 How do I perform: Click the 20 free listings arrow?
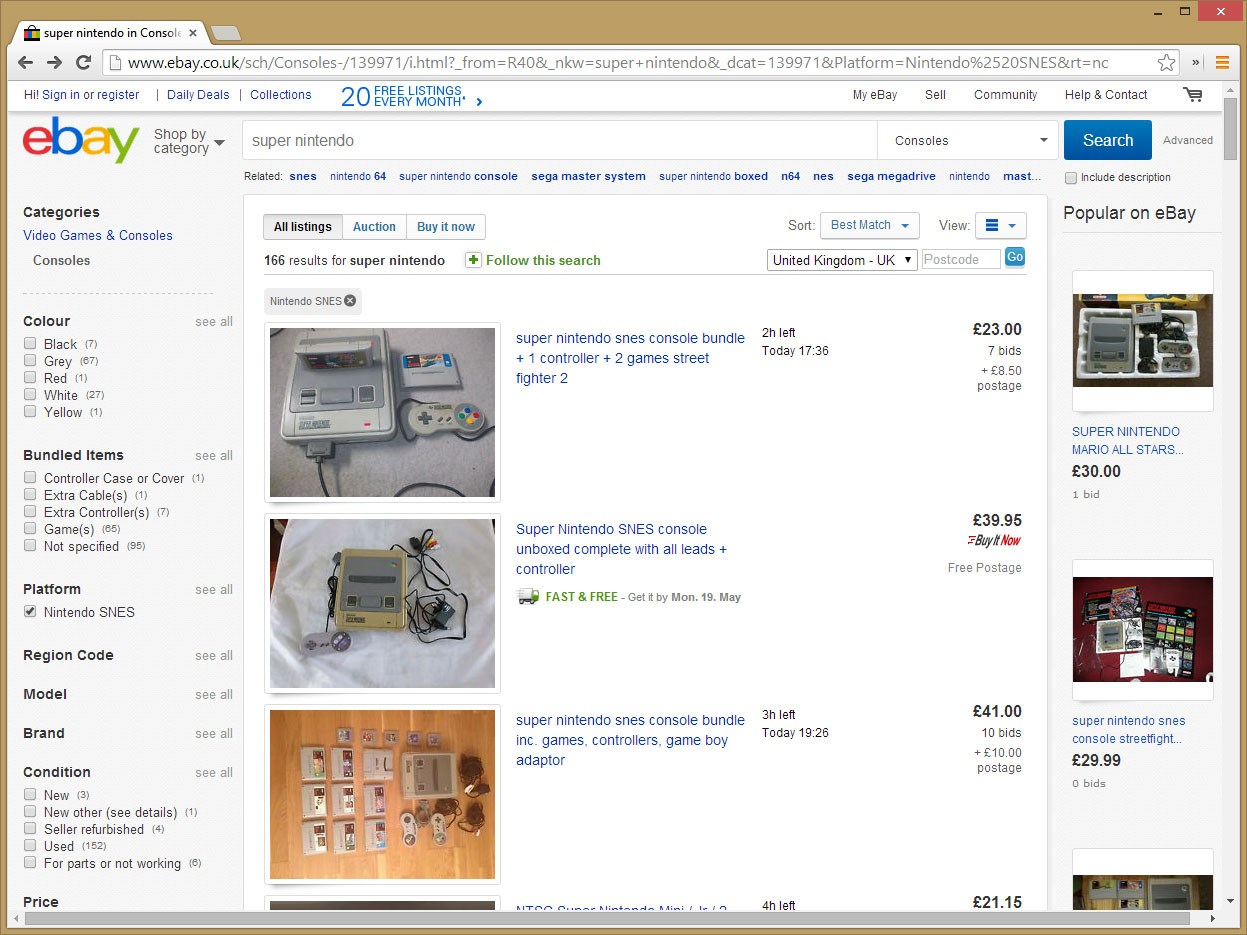coord(480,101)
